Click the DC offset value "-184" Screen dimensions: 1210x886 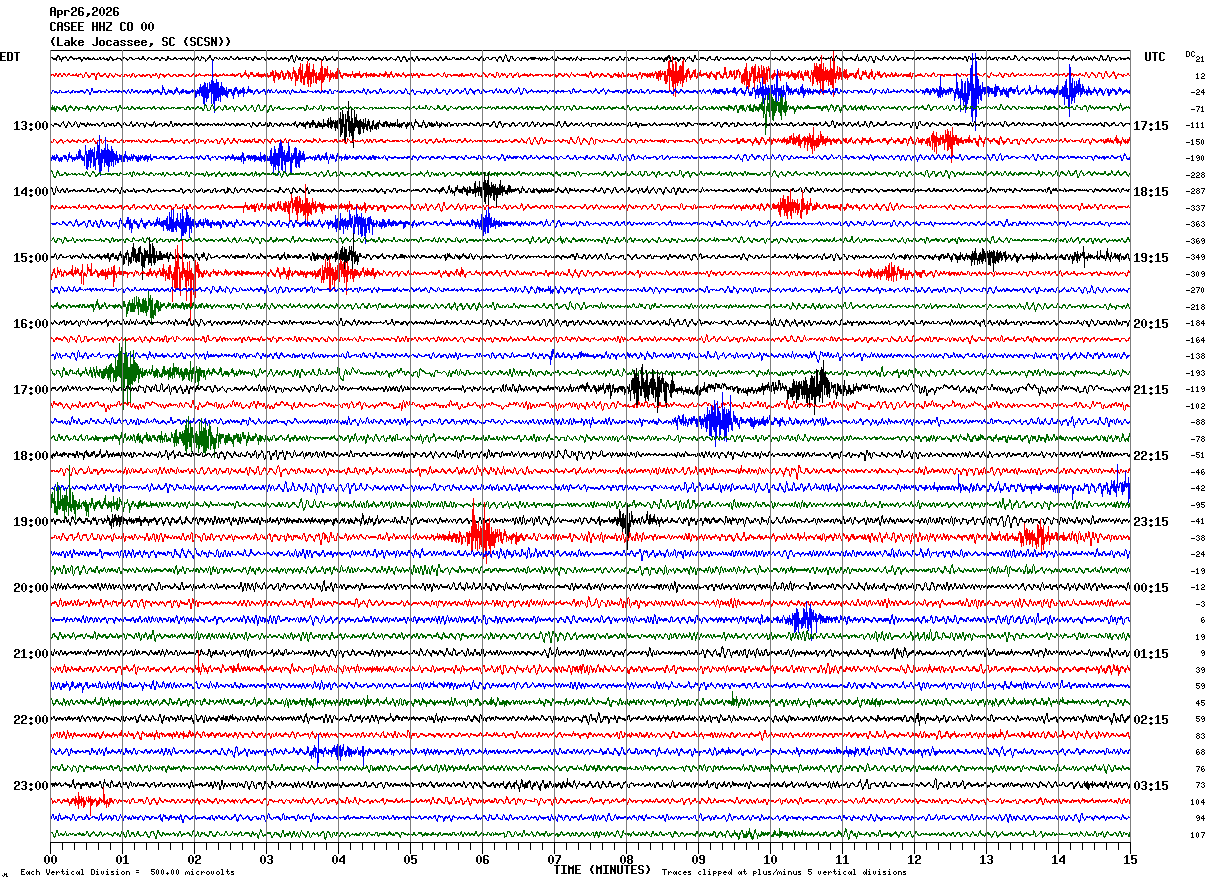pos(1196,324)
